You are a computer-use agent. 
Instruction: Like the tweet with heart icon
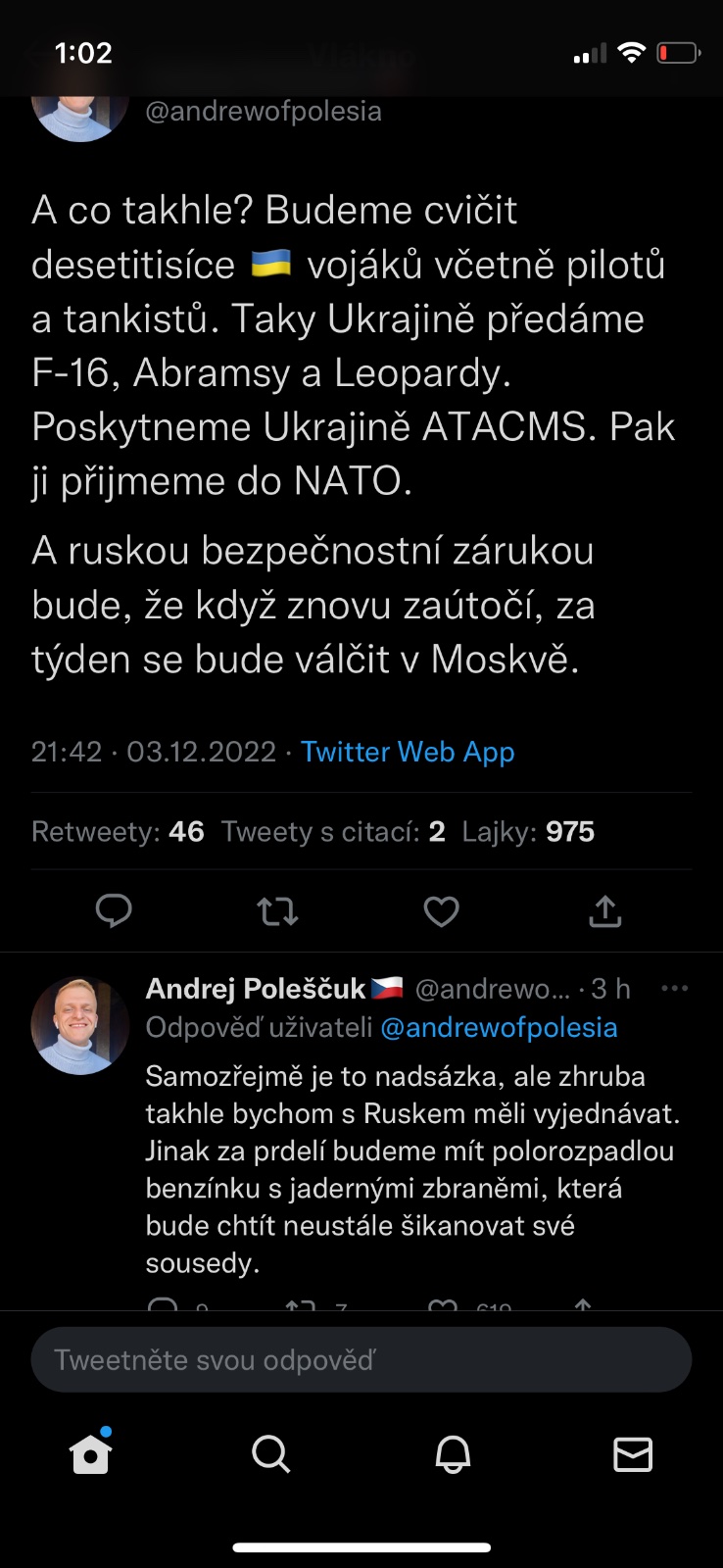tap(441, 911)
